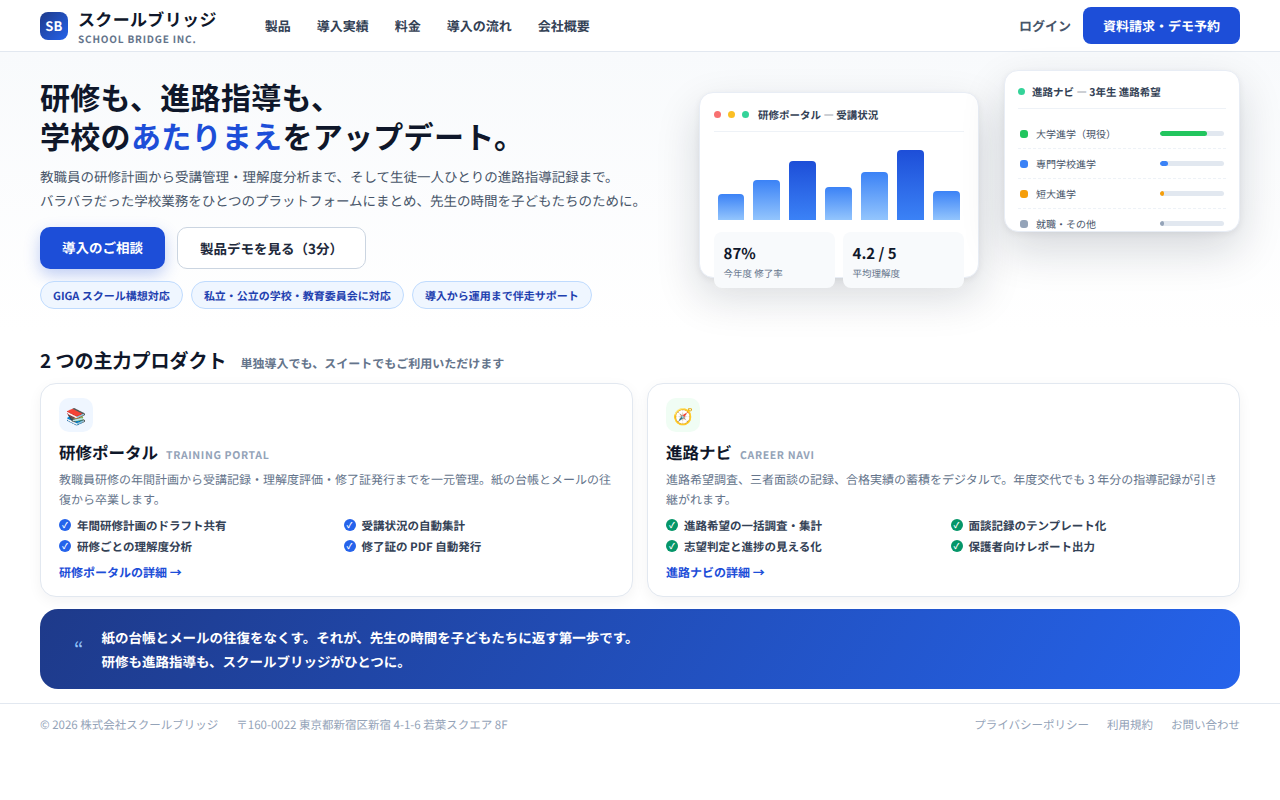The width and height of the screenshot is (1280, 800).
Task: Click green check beside 面談記録のテンプレート化
Action: click(957, 525)
